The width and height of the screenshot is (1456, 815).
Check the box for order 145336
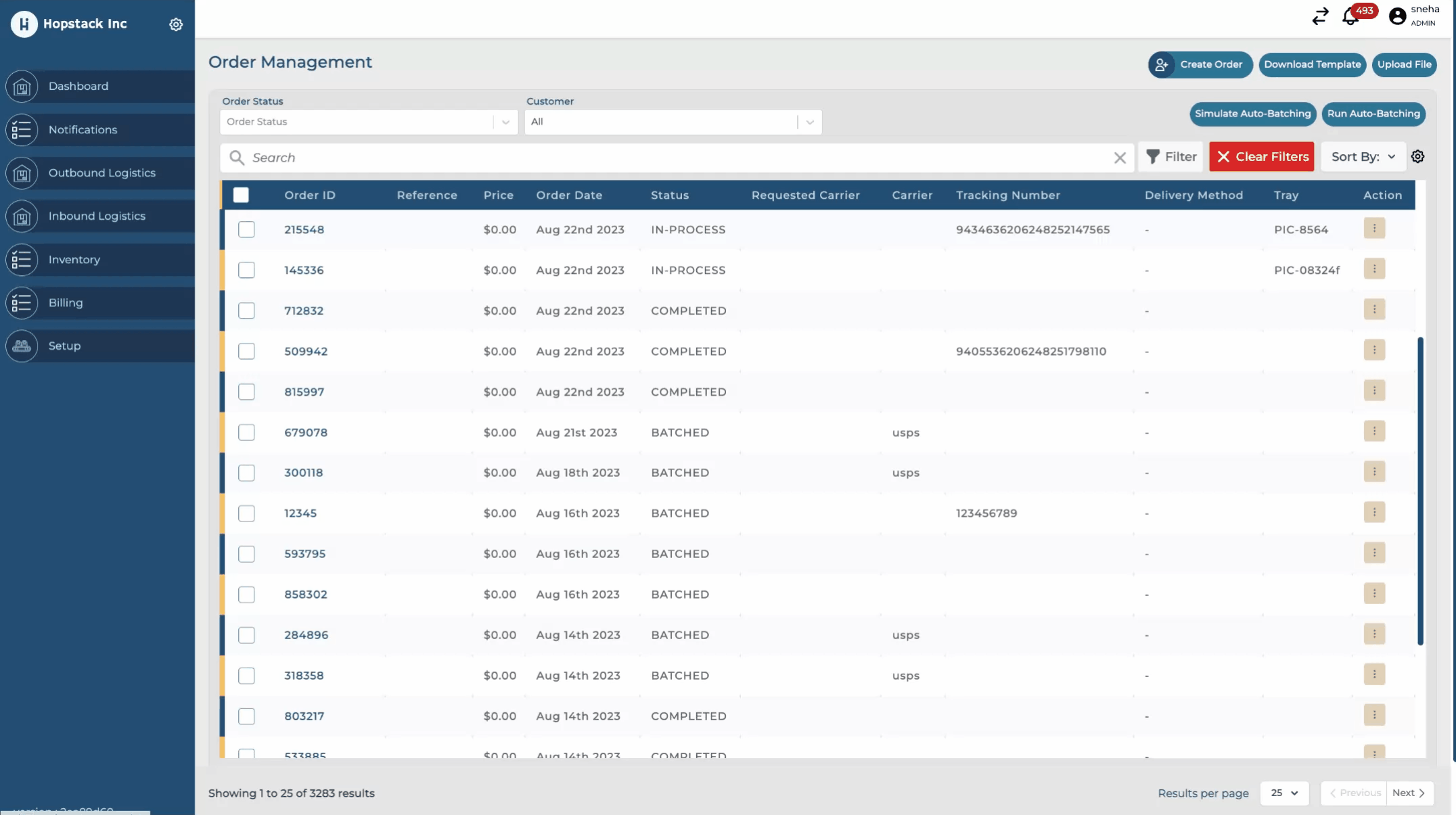point(246,270)
